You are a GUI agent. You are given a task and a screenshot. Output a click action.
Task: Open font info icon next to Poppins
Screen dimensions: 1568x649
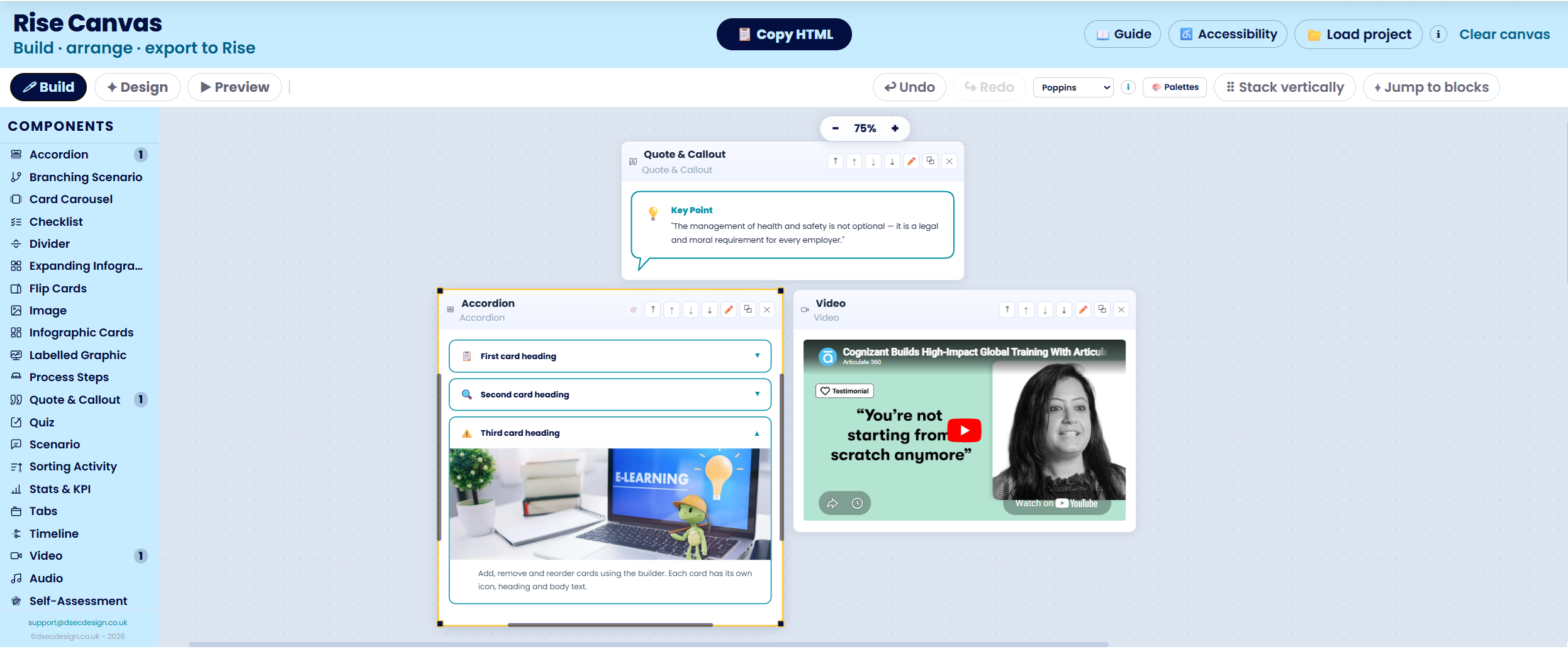click(x=1128, y=87)
